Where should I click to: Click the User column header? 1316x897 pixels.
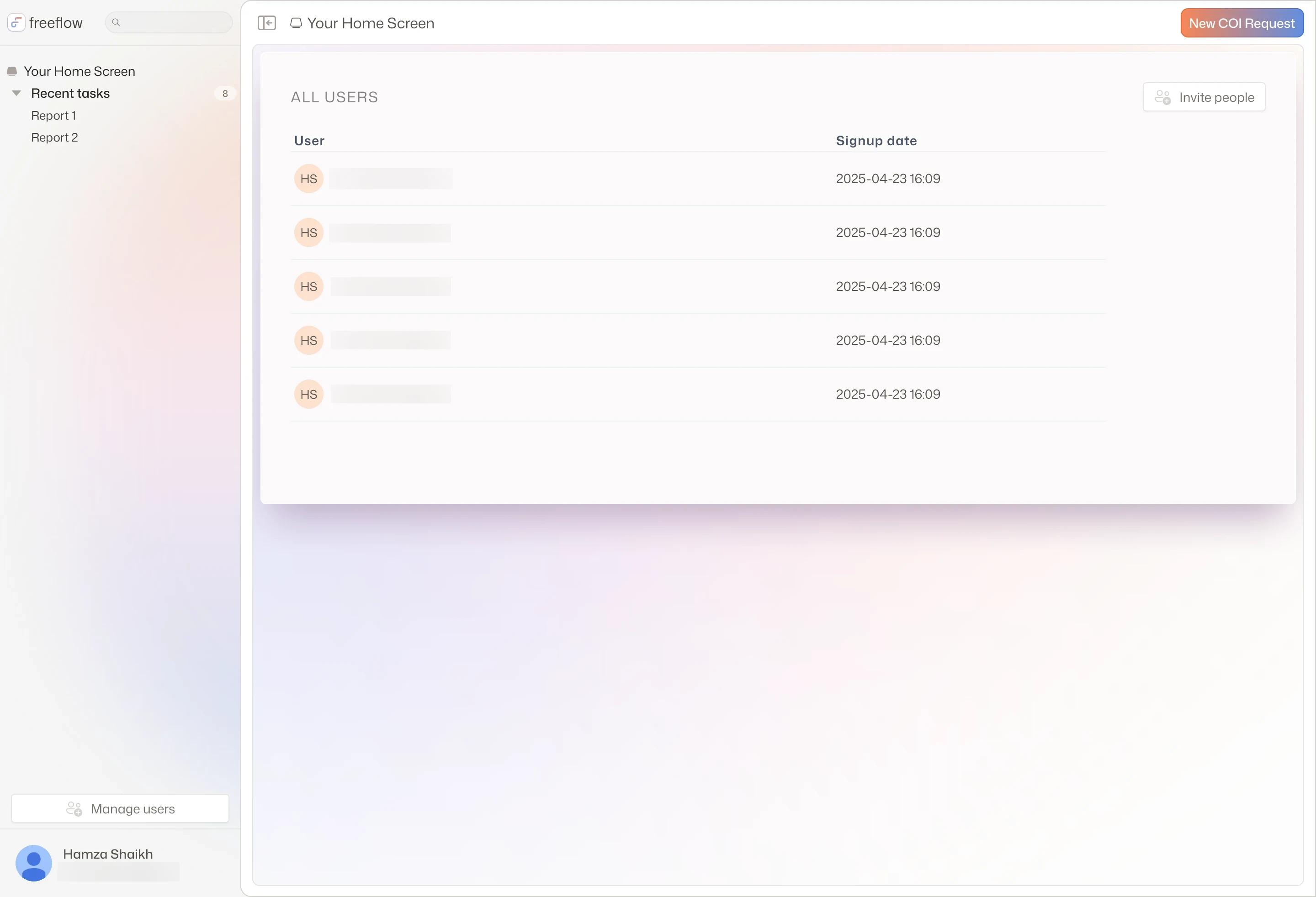(309, 141)
